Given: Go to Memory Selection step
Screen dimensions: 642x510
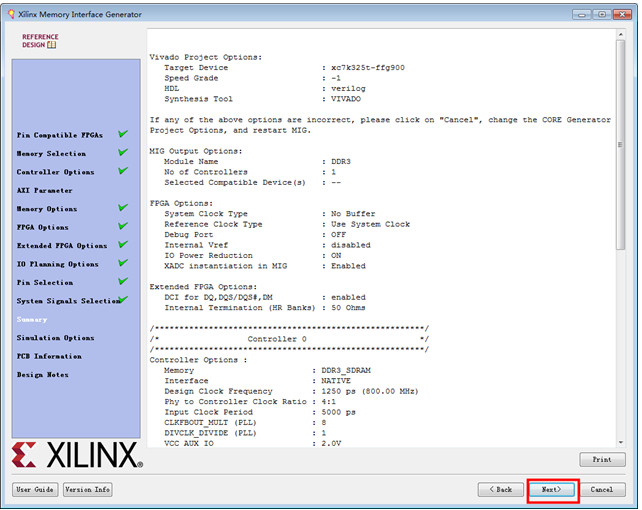Looking at the screenshot, I should coord(51,153).
